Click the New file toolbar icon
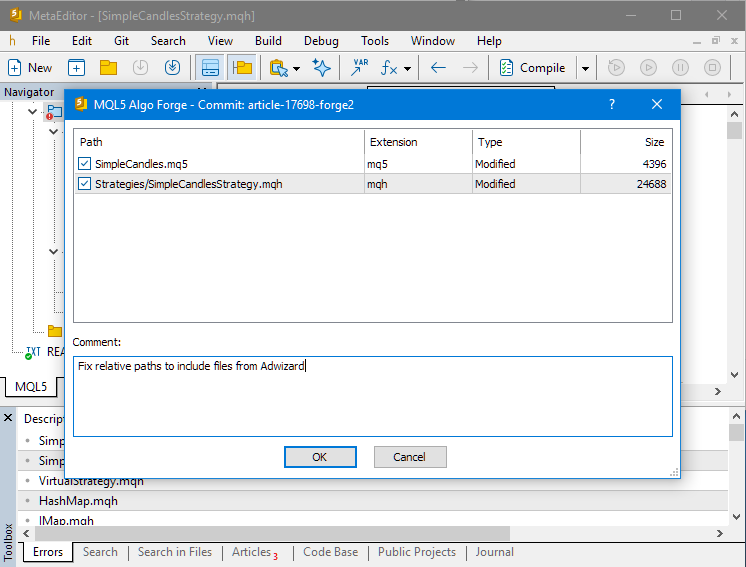 click(29, 68)
